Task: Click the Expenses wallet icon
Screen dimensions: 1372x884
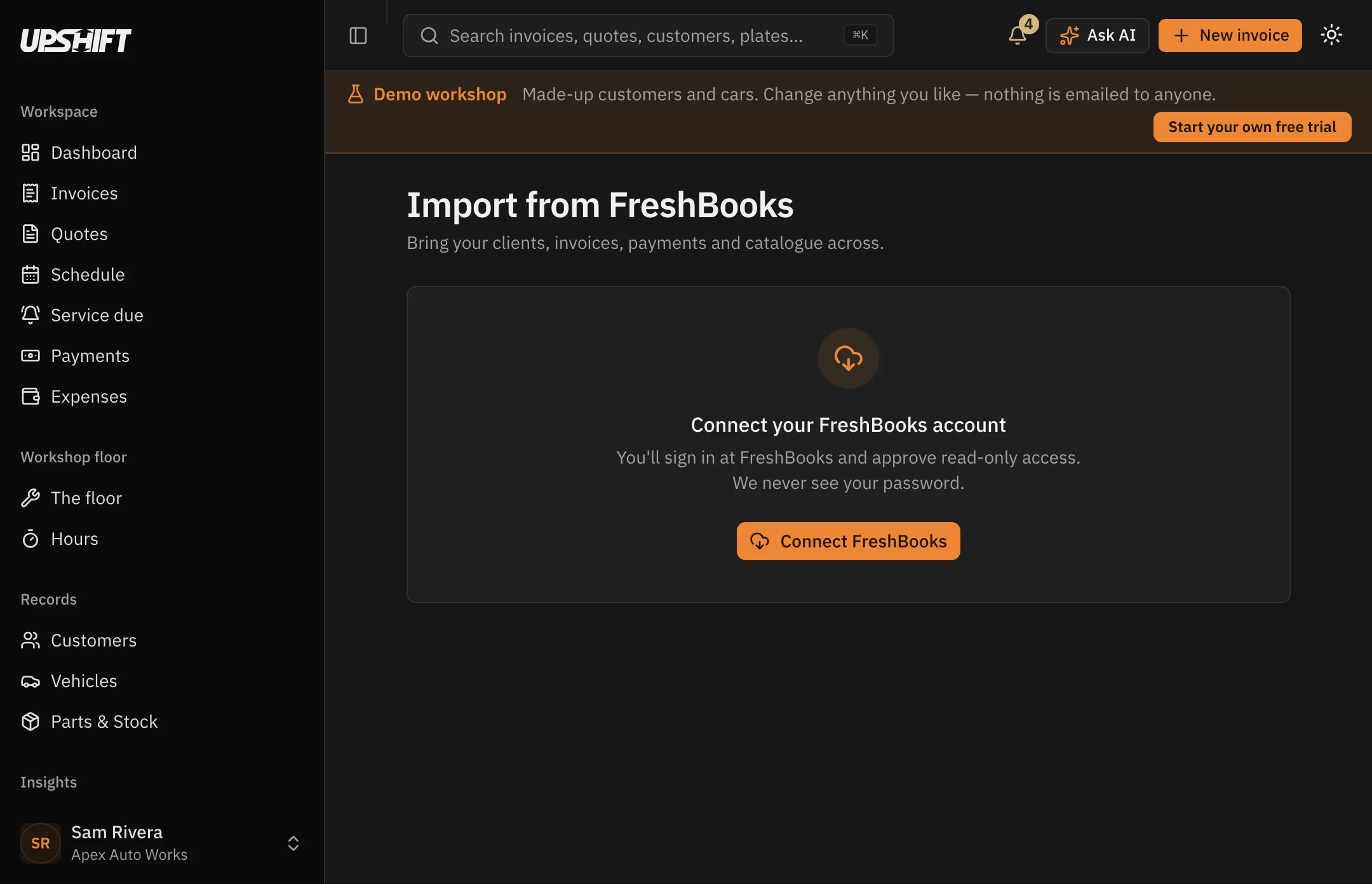Action: (x=30, y=396)
